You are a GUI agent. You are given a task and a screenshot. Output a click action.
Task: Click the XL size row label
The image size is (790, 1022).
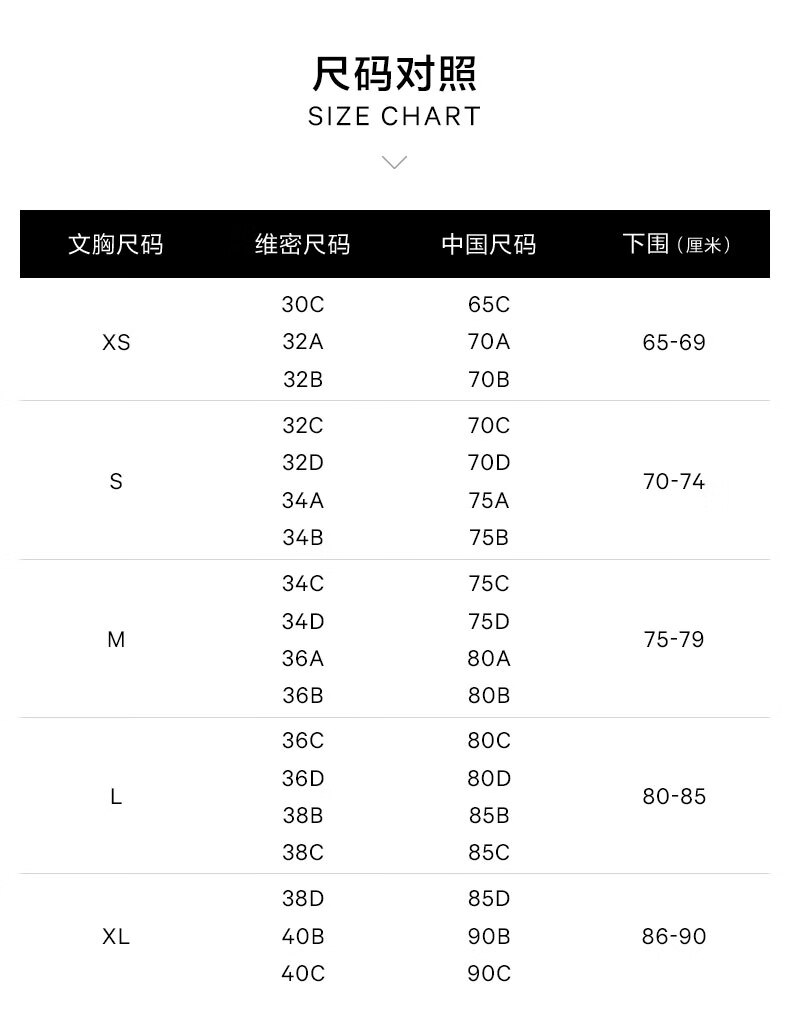click(116, 936)
